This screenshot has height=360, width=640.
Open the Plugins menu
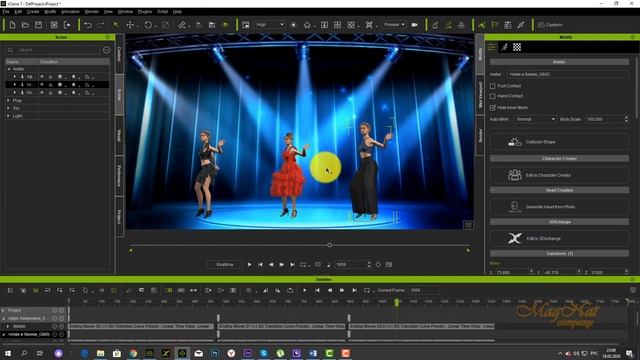point(144,12)
